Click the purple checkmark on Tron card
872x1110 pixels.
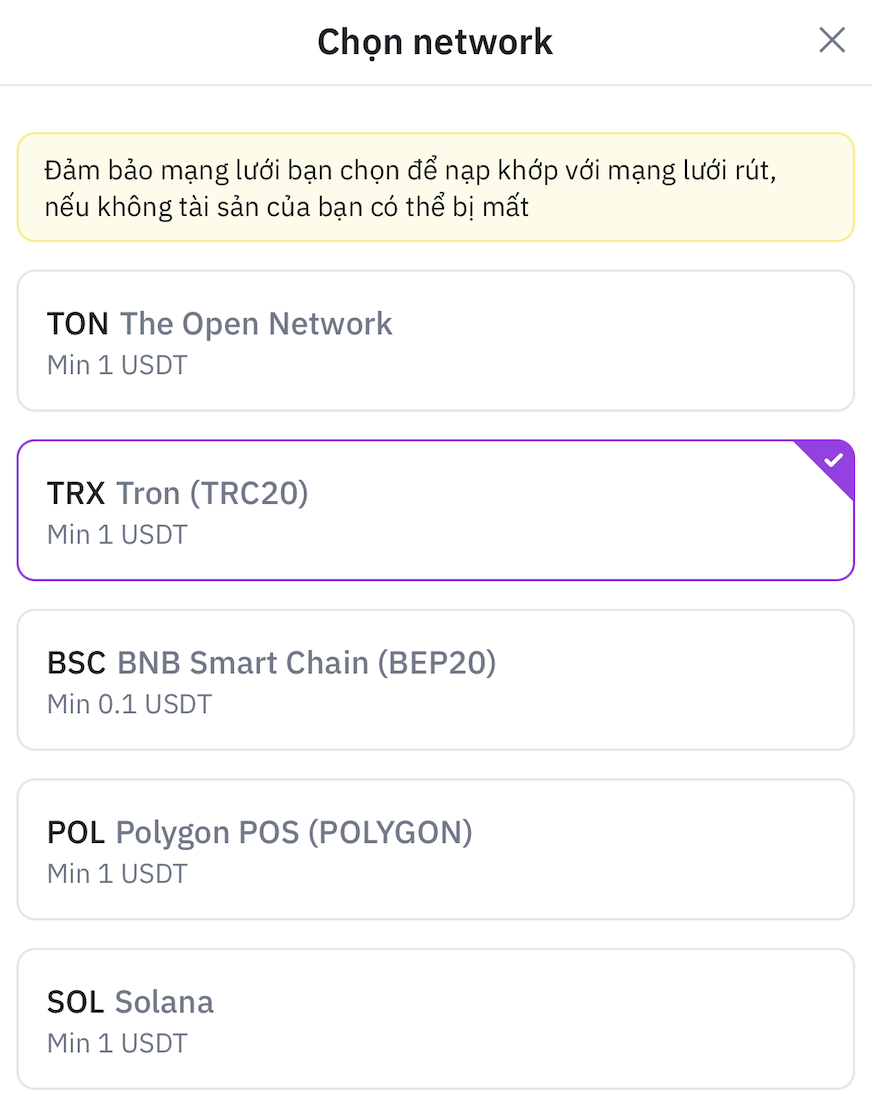click(x=834, y=460)
